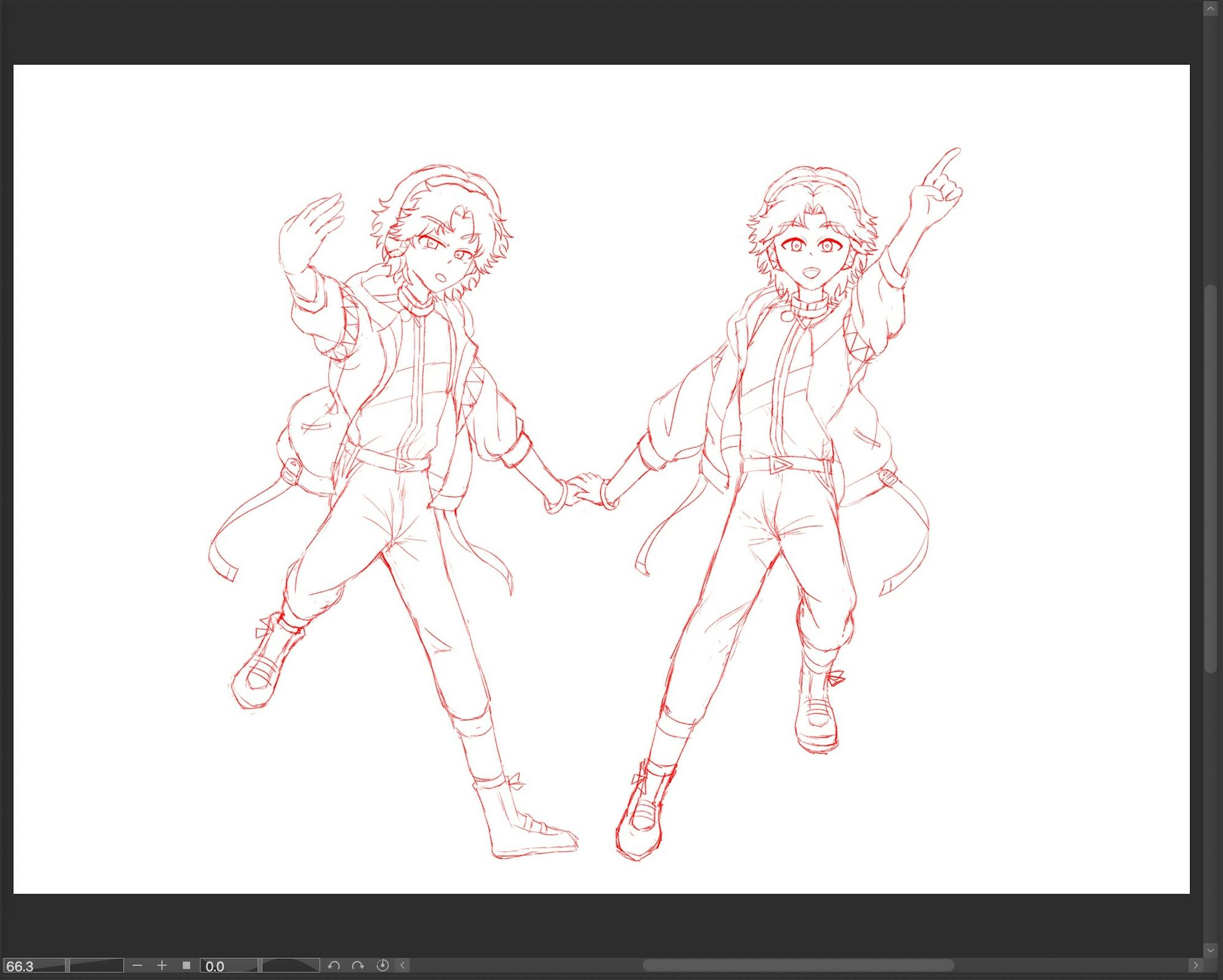Click the horizontal scroll right arrow
Screen dimensions: 1223x980
click(1195, 965)
